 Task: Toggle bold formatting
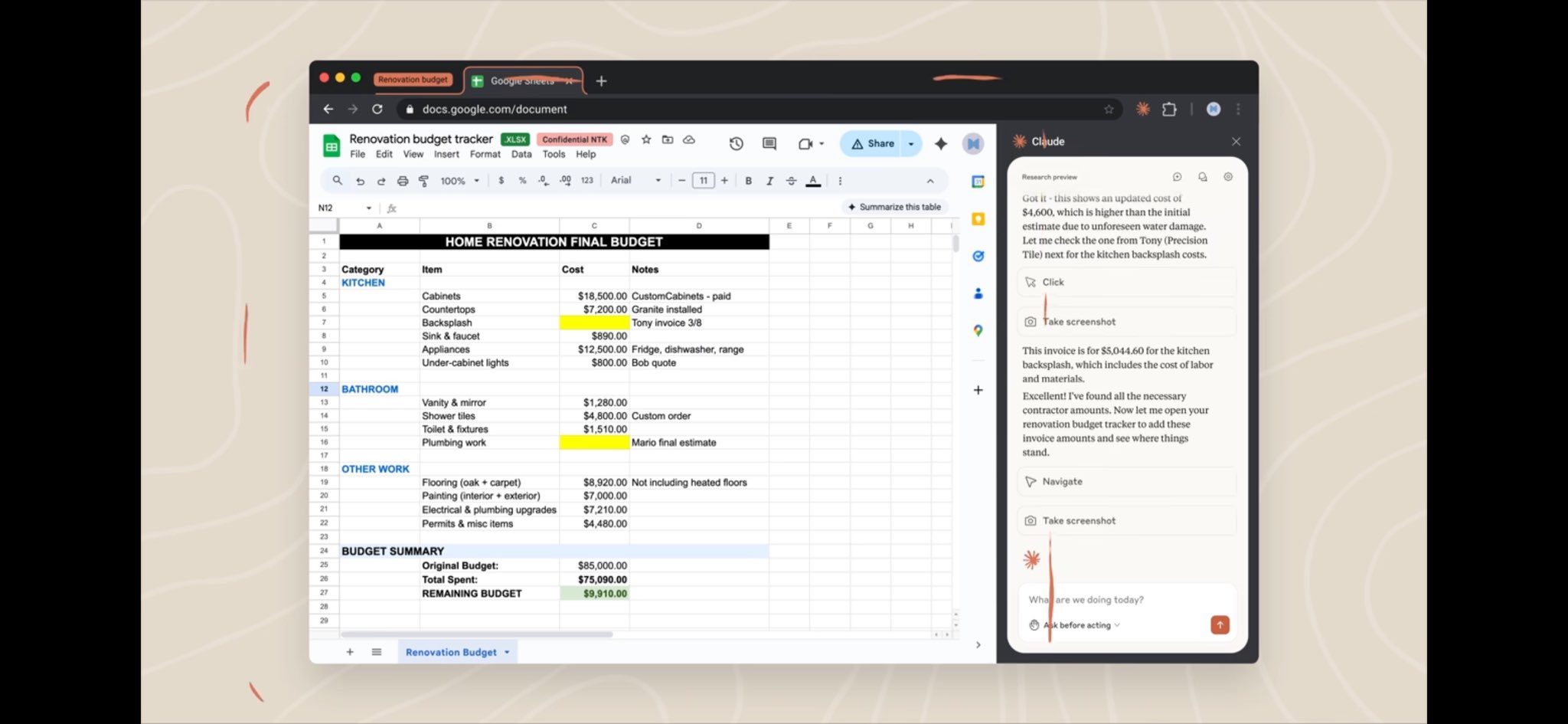point(748,181)
